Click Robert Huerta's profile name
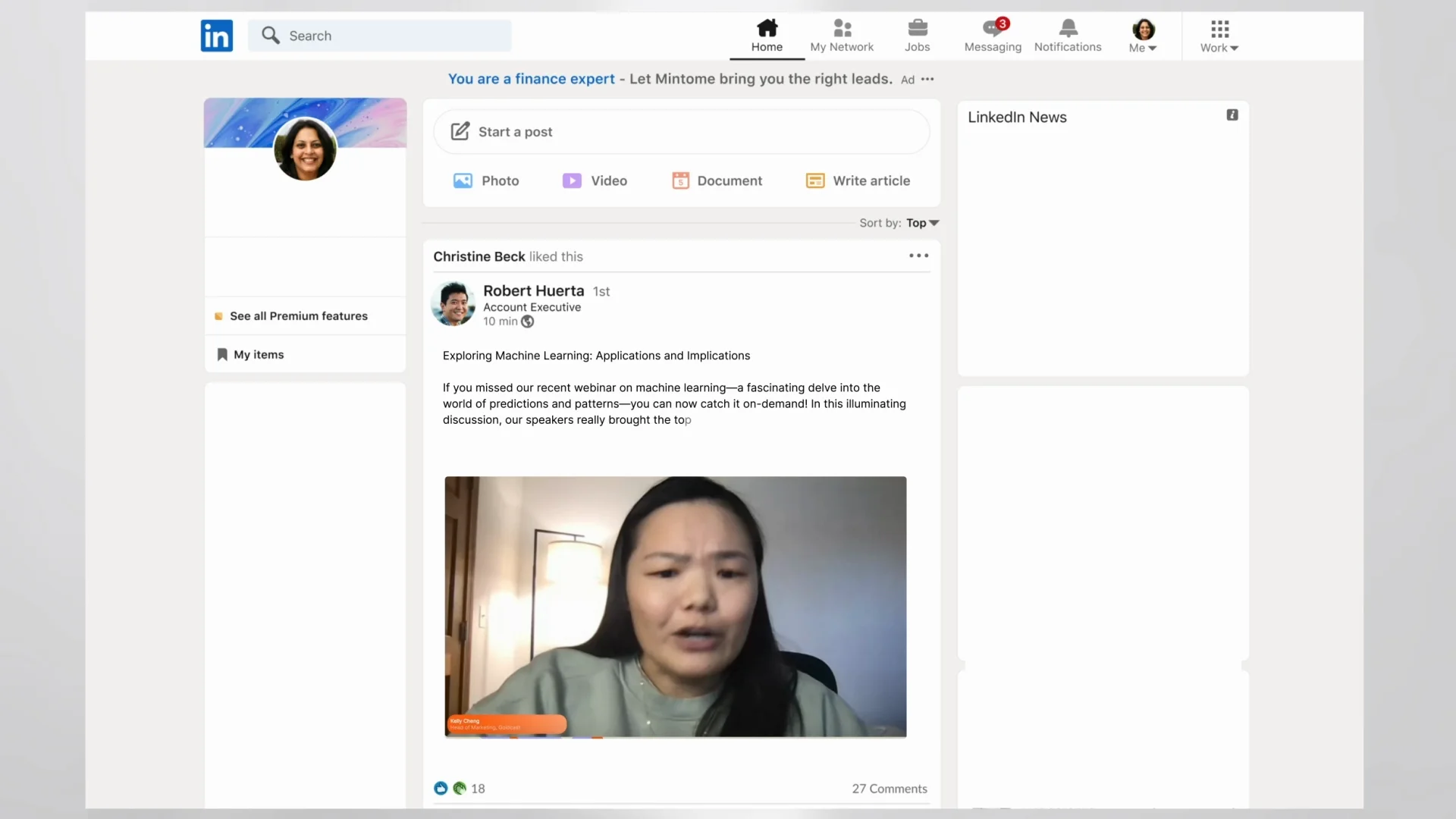The image size is (1456, 819). [x=533, y=290]
